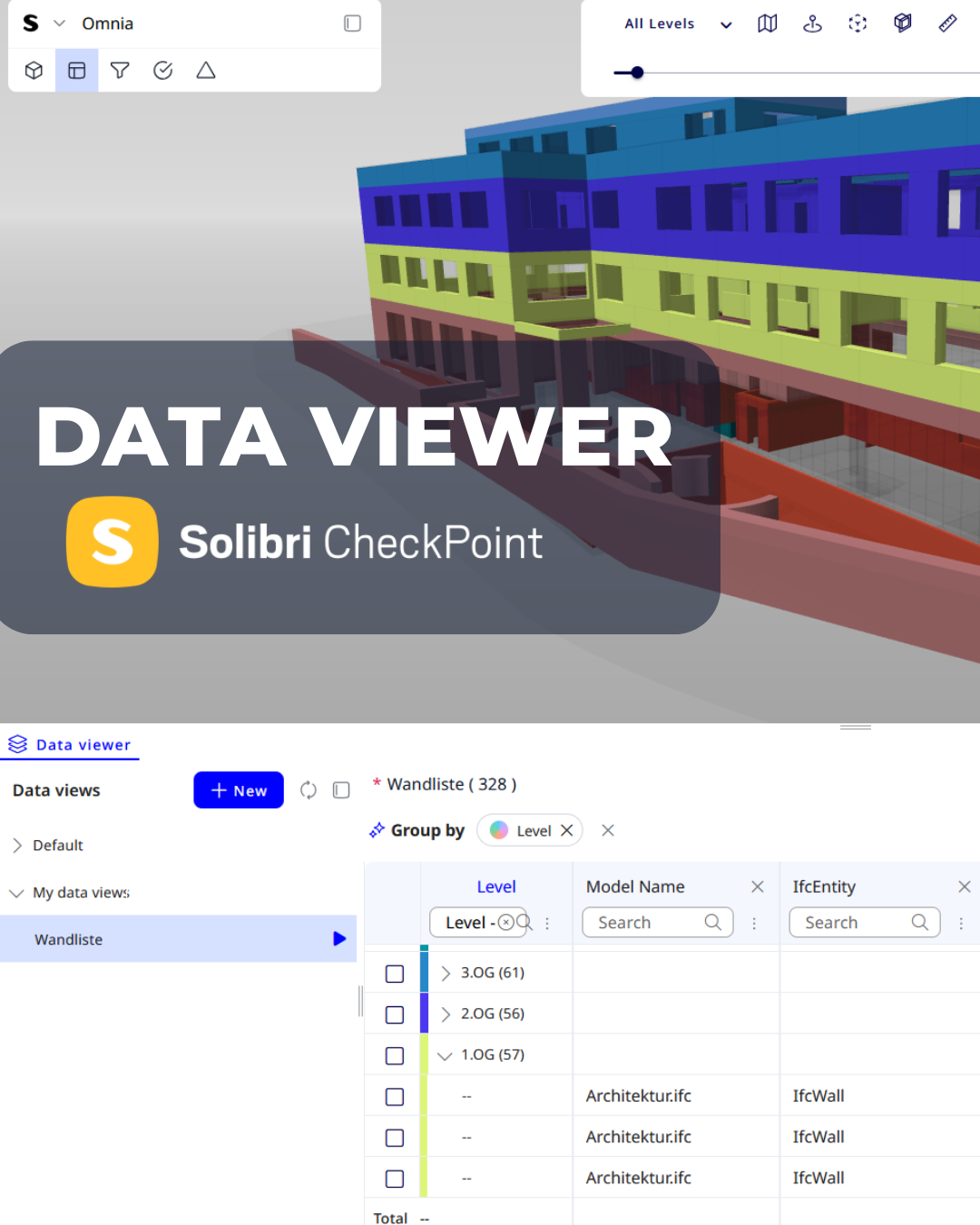The image size is (980, 1225).
Task: Search in the IfcEntity column field
Action: tap(864, 923)
